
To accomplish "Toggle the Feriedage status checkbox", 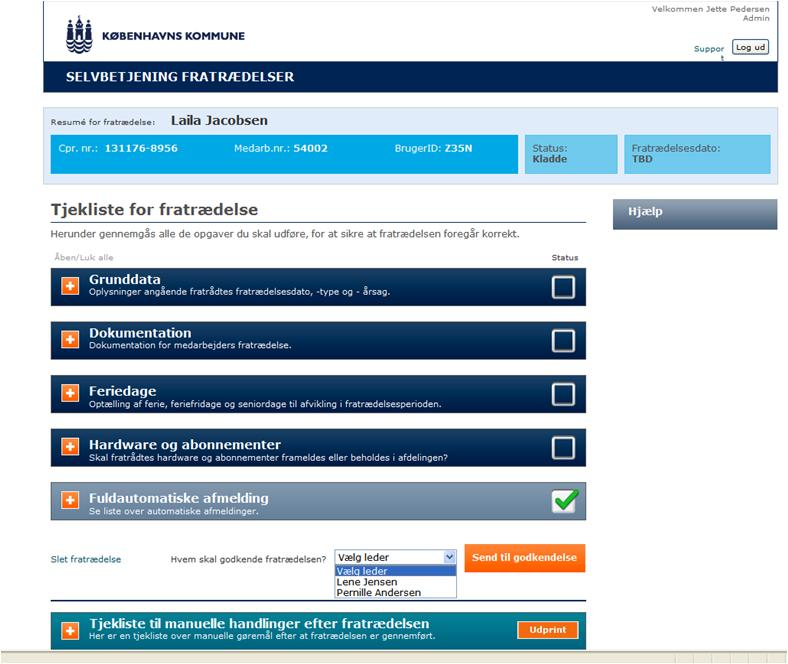I will (x=563, y=395).
